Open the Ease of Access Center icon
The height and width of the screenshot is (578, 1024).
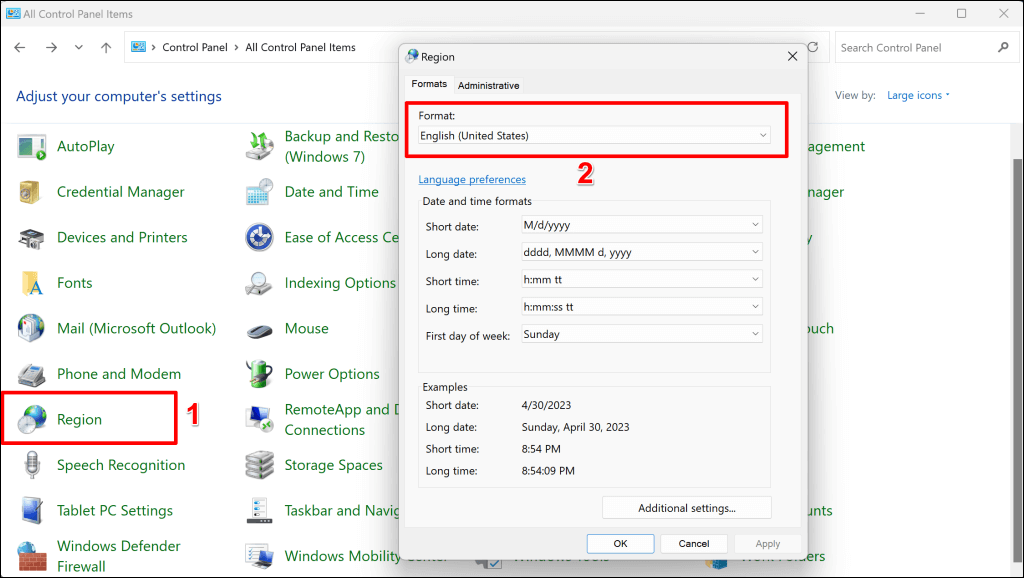tap(259, 238)
